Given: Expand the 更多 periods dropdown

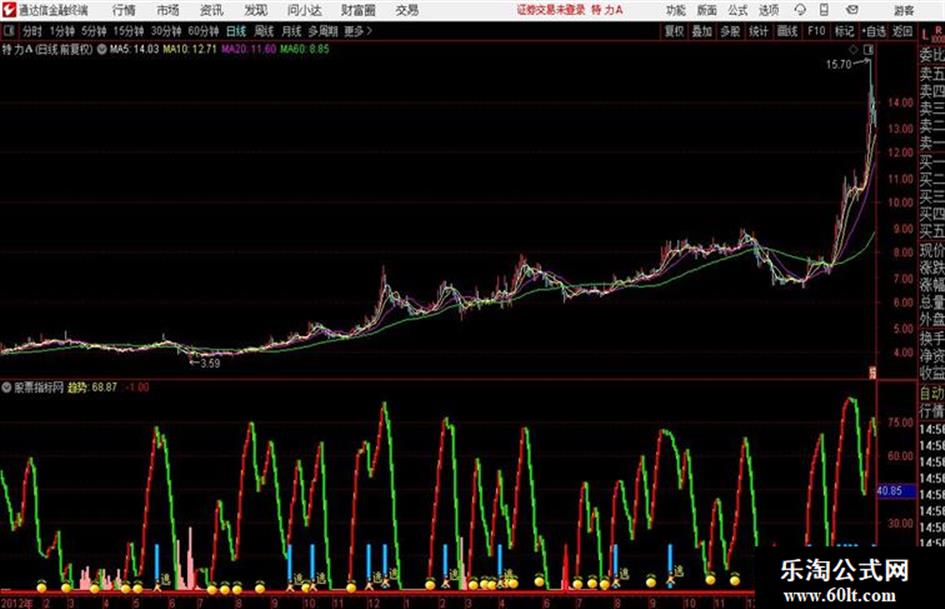Looking at the screenshot, I should click(358, 31).
